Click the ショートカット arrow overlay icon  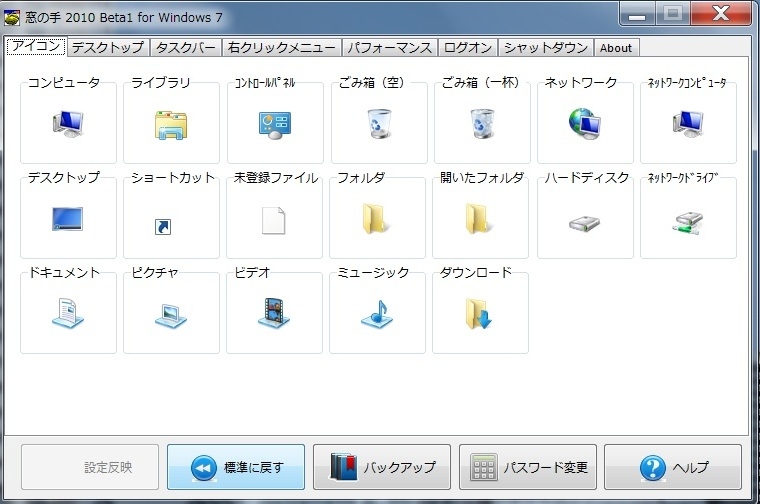(x=163, y=226)
